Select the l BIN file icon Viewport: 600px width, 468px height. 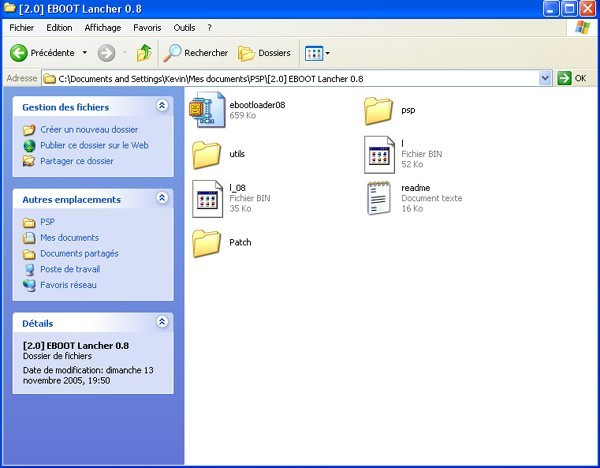pos(379,155)
